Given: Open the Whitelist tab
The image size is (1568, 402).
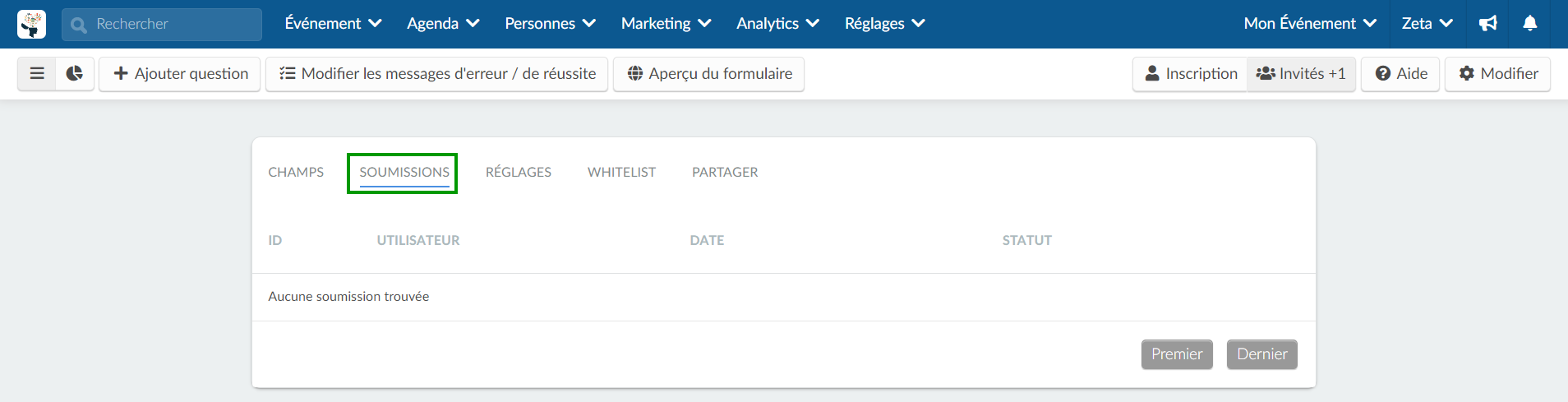Looking at the screenshot, I should [x=621, y=173].
